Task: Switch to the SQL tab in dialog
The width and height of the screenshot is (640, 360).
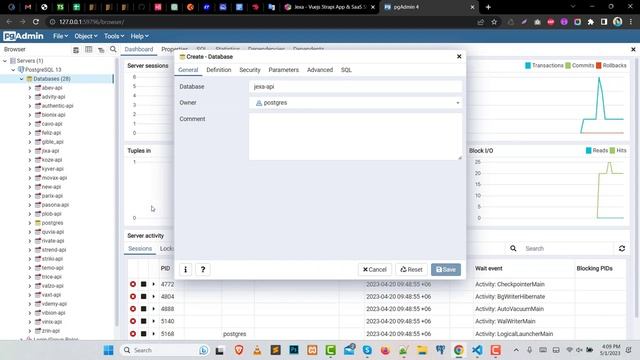Action: click(x=346, y=70)
